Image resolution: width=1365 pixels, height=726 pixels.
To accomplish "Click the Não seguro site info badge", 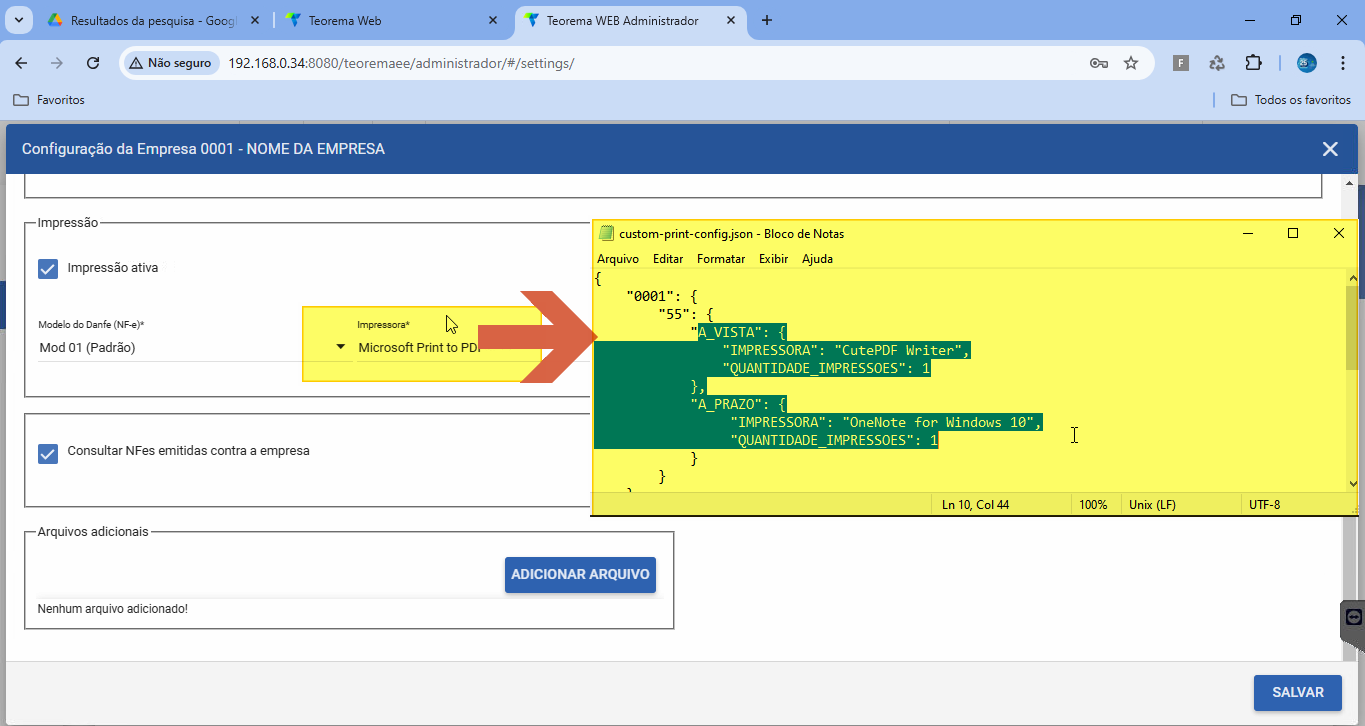I will click(x=170, y=63).
